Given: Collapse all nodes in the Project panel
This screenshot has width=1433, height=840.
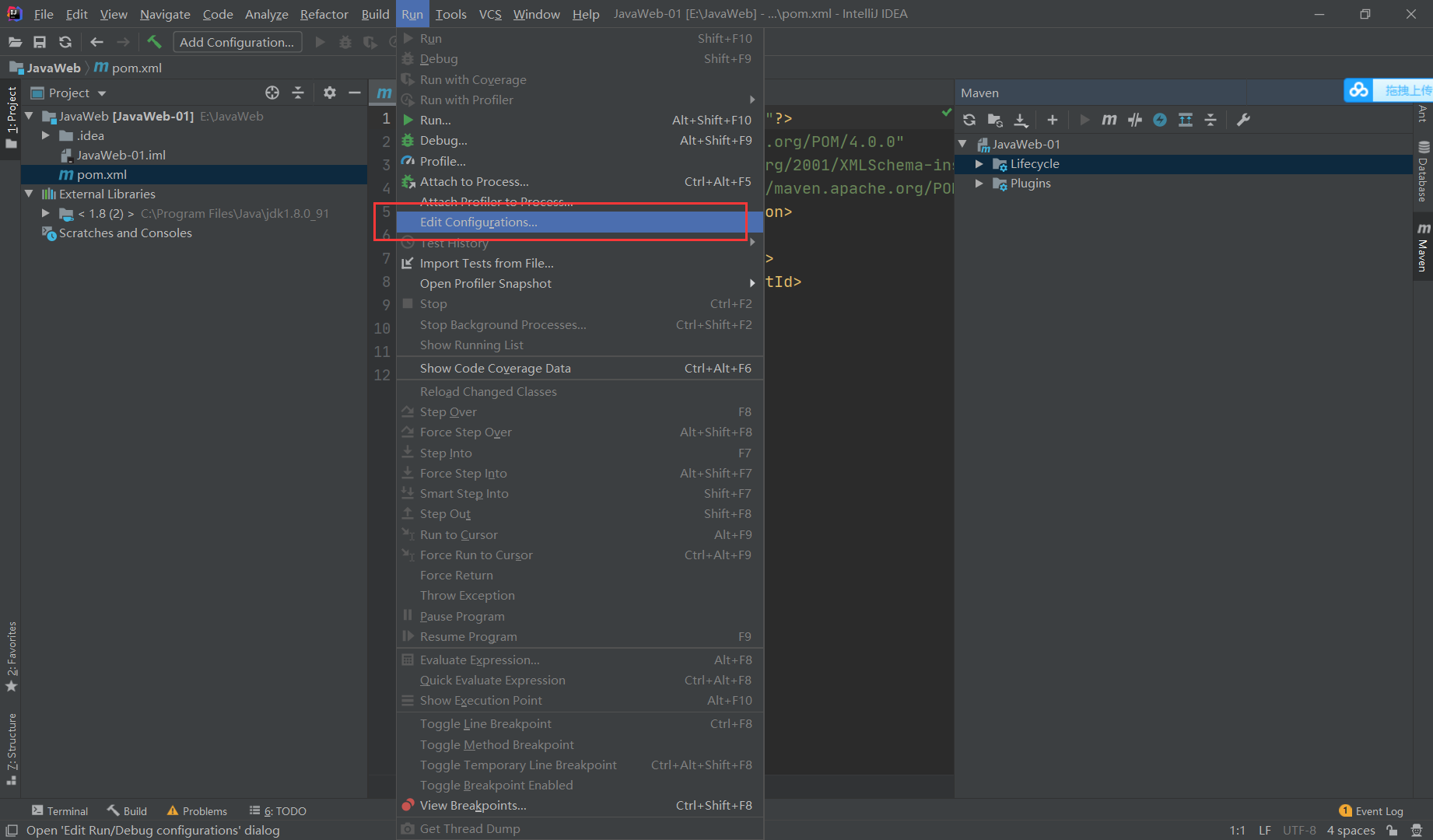Looking at the screenshot, I should (299, 93).
